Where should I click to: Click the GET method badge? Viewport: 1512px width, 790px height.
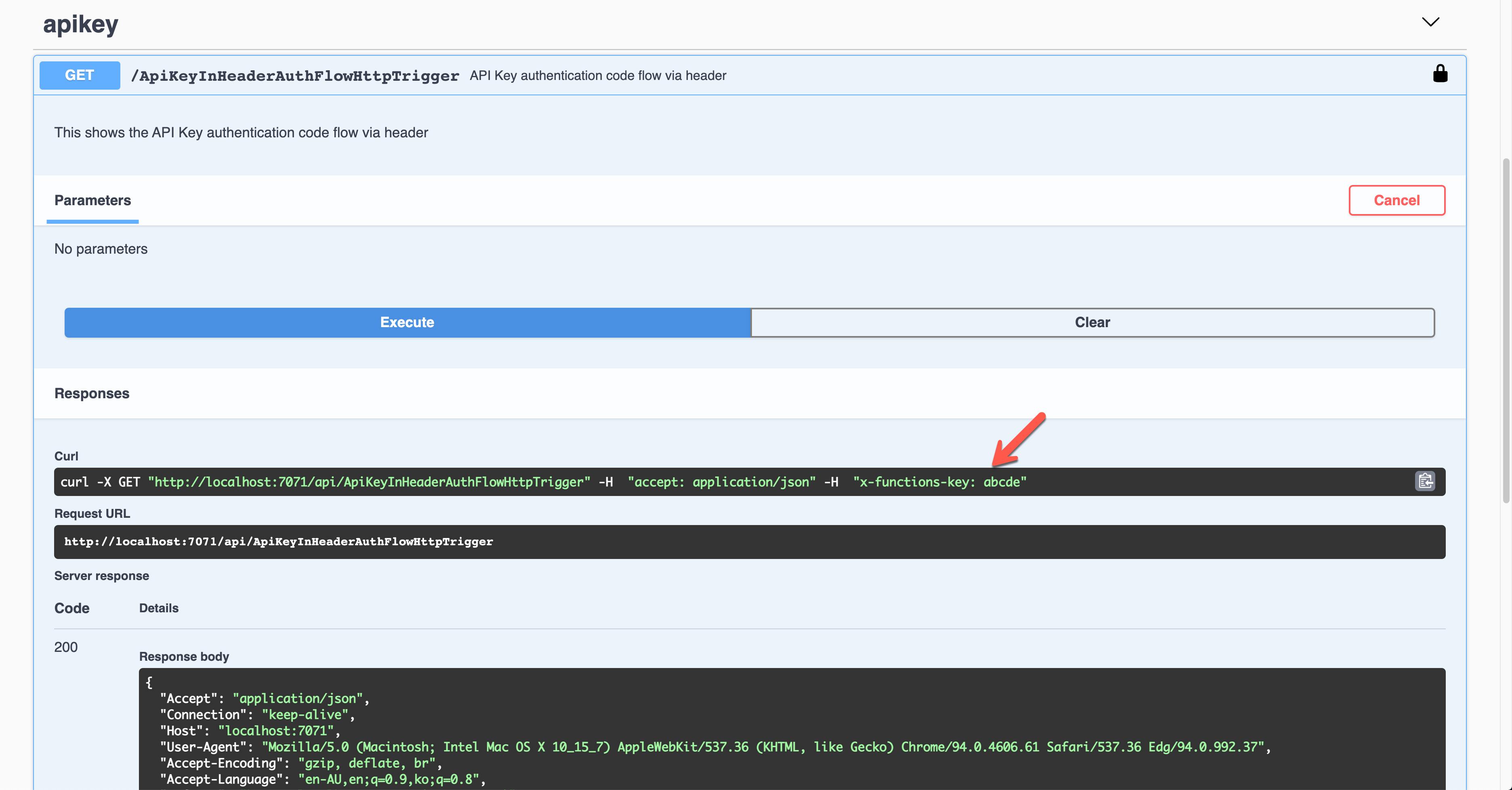tap(79, 75)
